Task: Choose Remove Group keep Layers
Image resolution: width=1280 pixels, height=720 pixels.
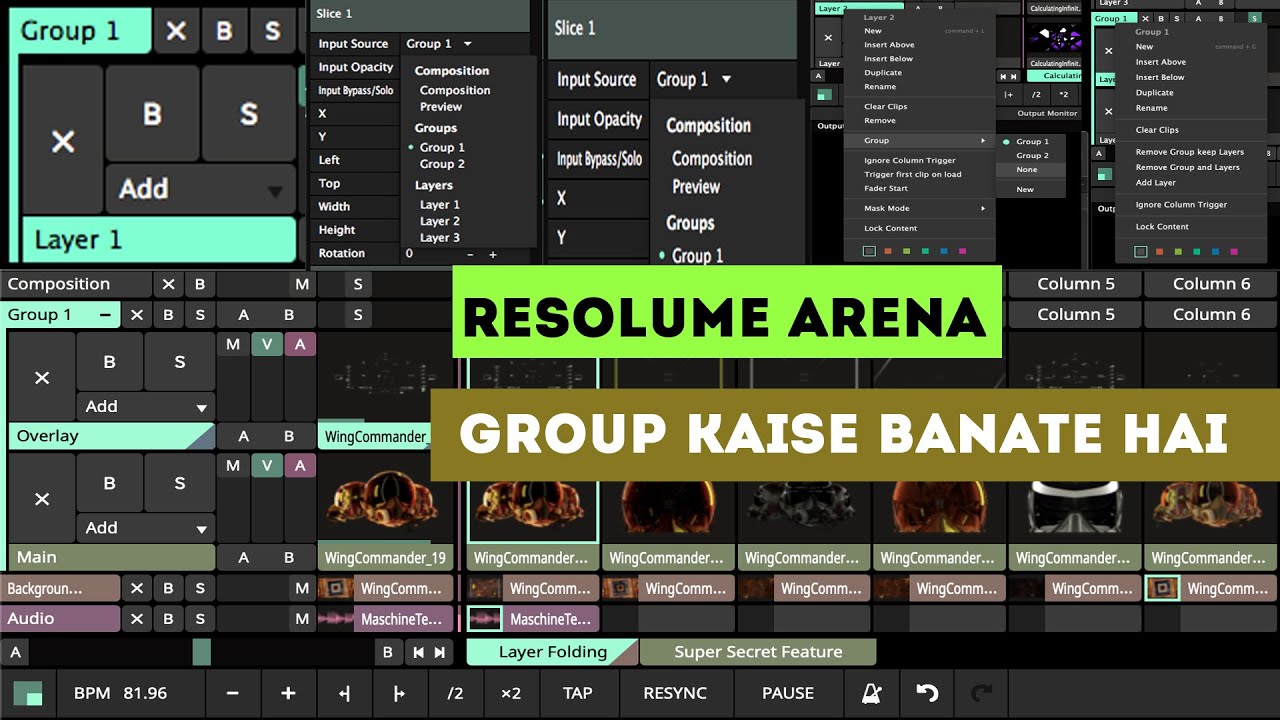Action: [1189, 152]
